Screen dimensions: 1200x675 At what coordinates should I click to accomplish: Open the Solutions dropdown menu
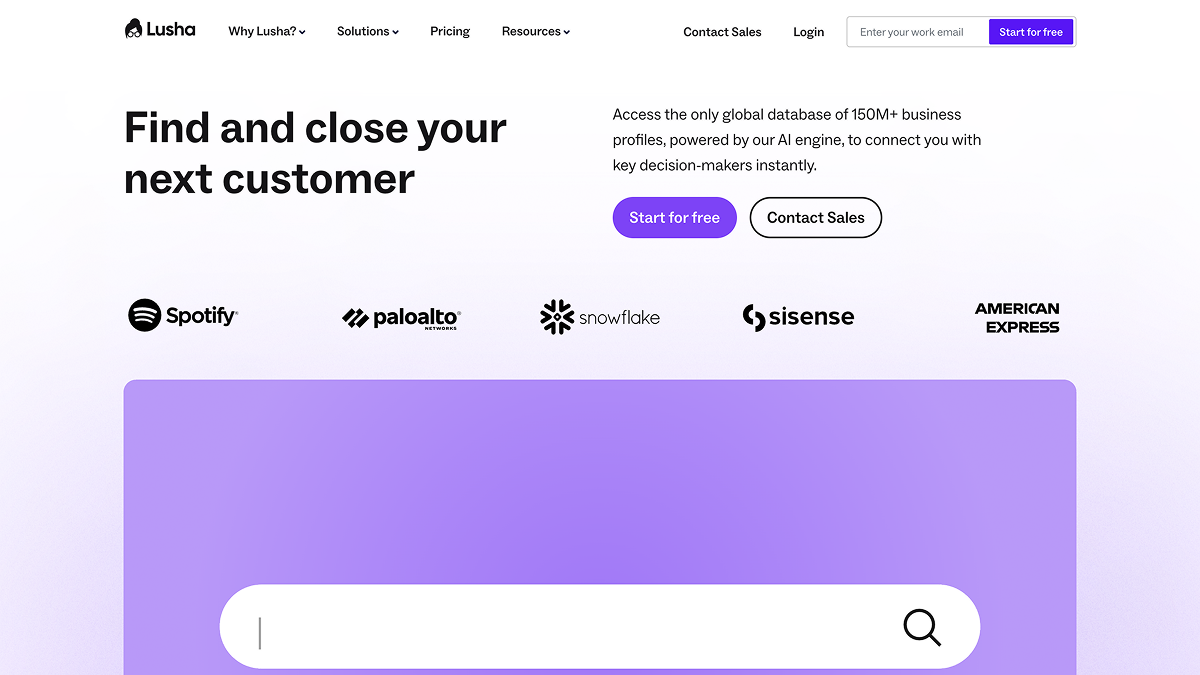368,32
